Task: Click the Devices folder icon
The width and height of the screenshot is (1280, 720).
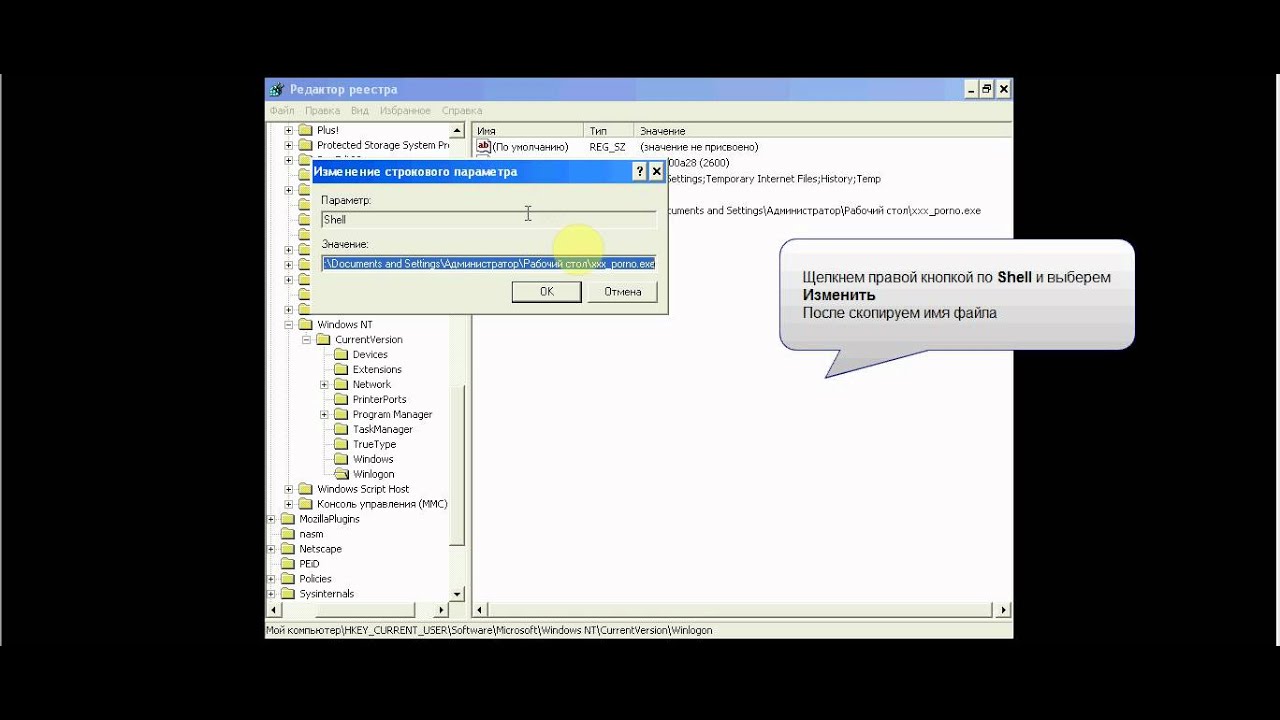Action: click(x=341, y=354)
